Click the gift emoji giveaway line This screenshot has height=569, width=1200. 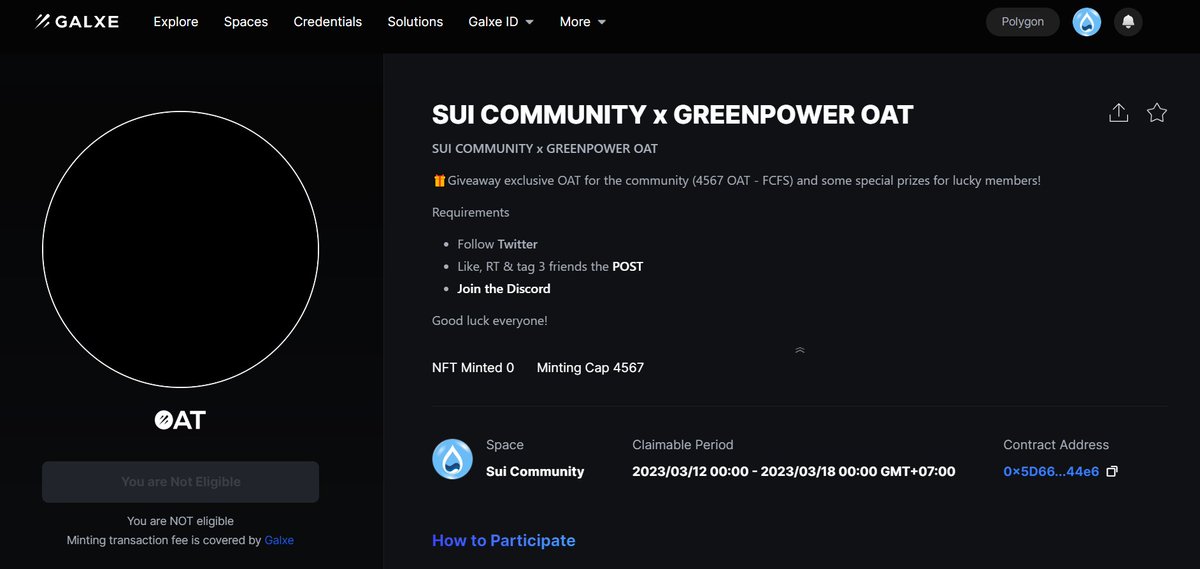point(736,181)
